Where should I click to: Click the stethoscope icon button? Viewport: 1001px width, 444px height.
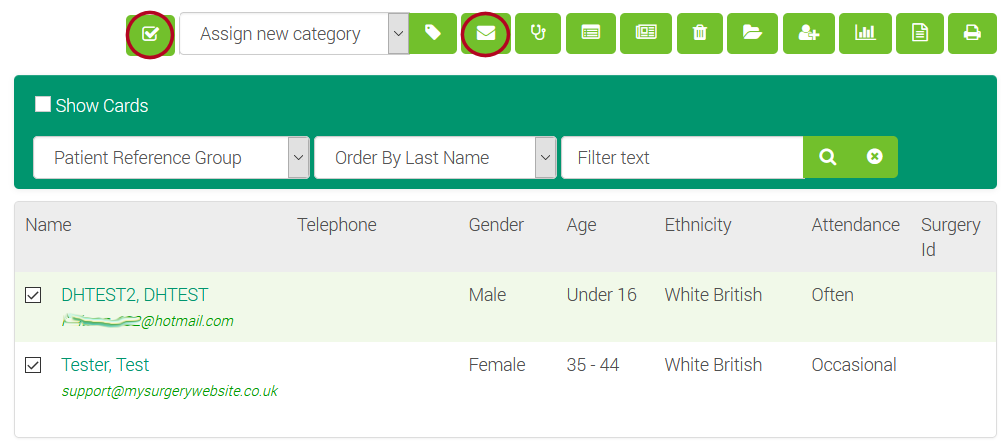(x=538, y=34)
